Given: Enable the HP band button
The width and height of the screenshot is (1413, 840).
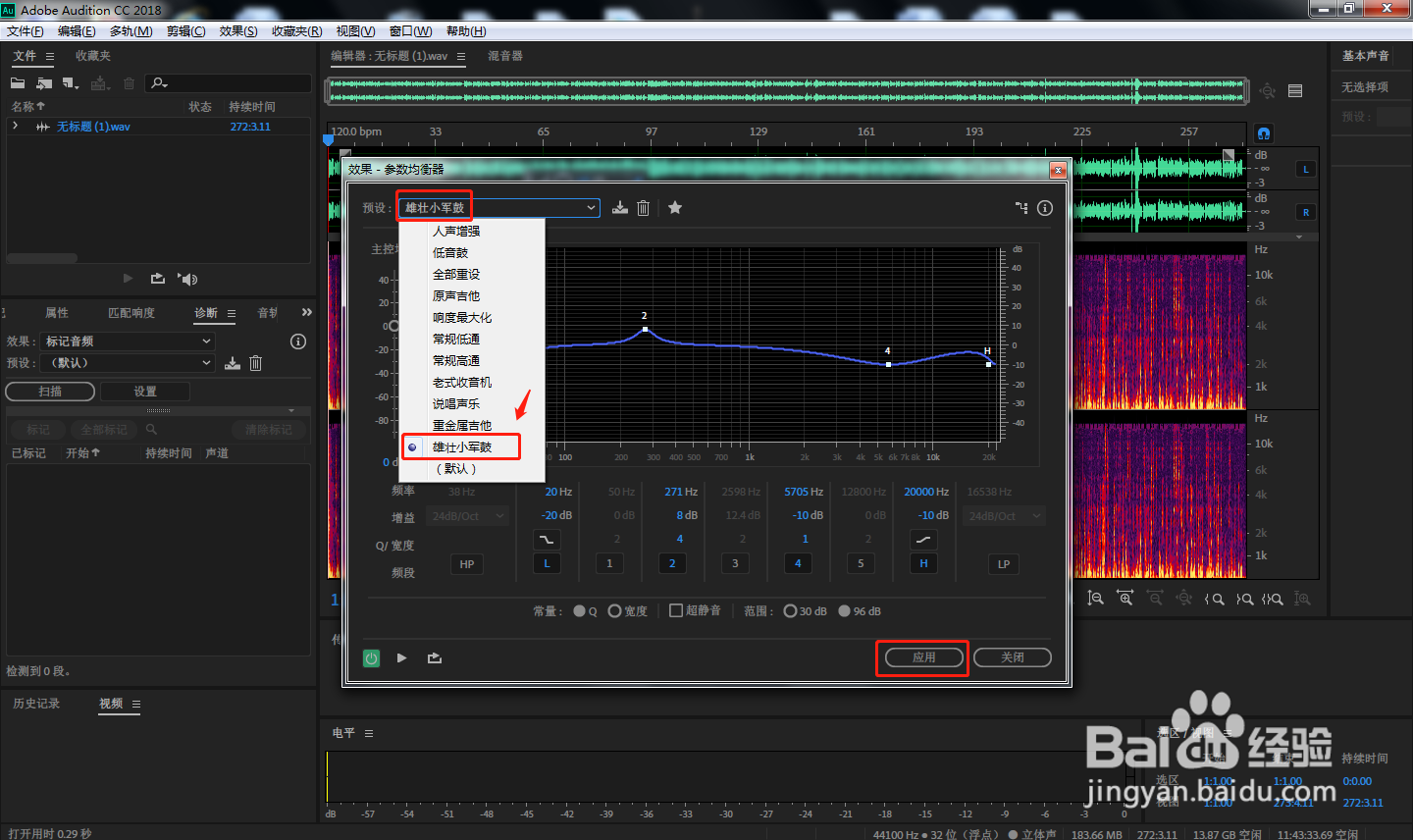Looking at the screenshot, I should coord(467,564).
